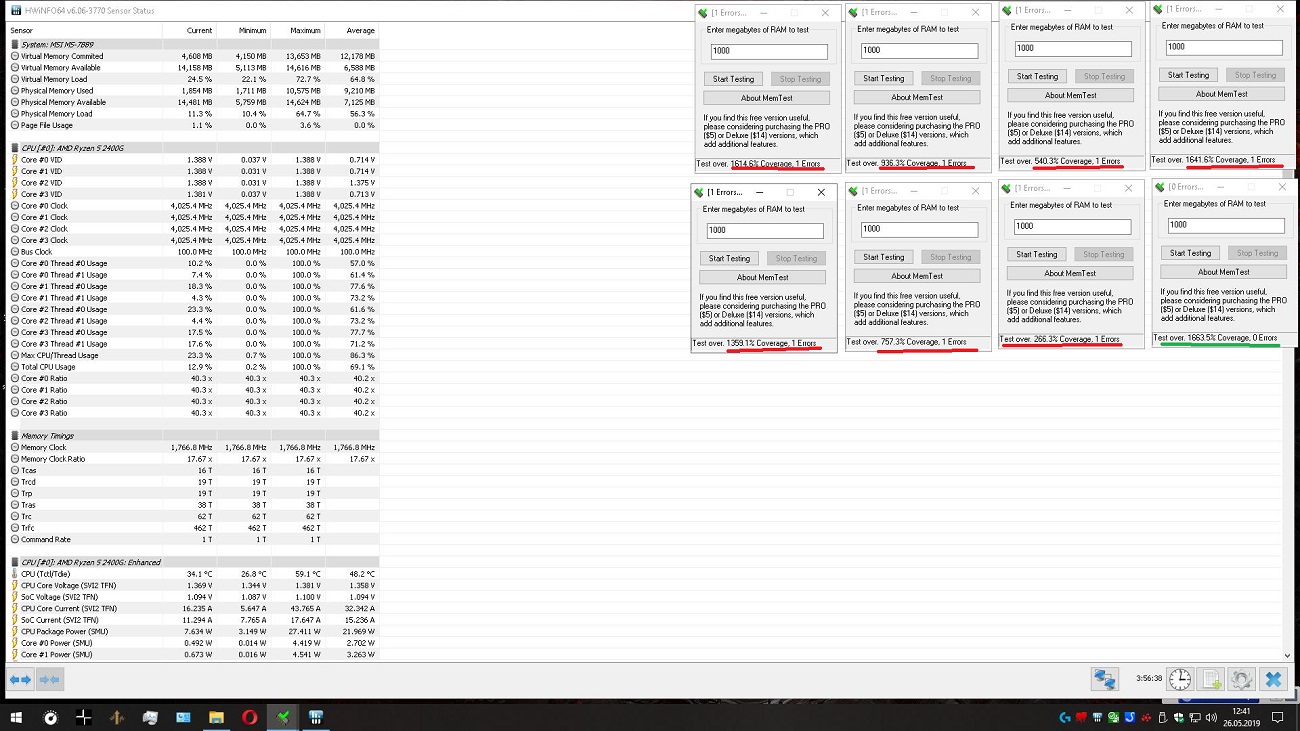Click the Minimum column header
This screenshot has width=1300, height=731.
click(242, 31)
